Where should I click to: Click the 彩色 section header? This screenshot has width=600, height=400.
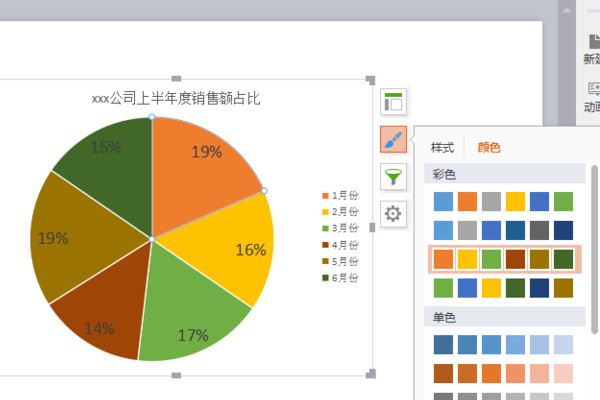point(504,174)
